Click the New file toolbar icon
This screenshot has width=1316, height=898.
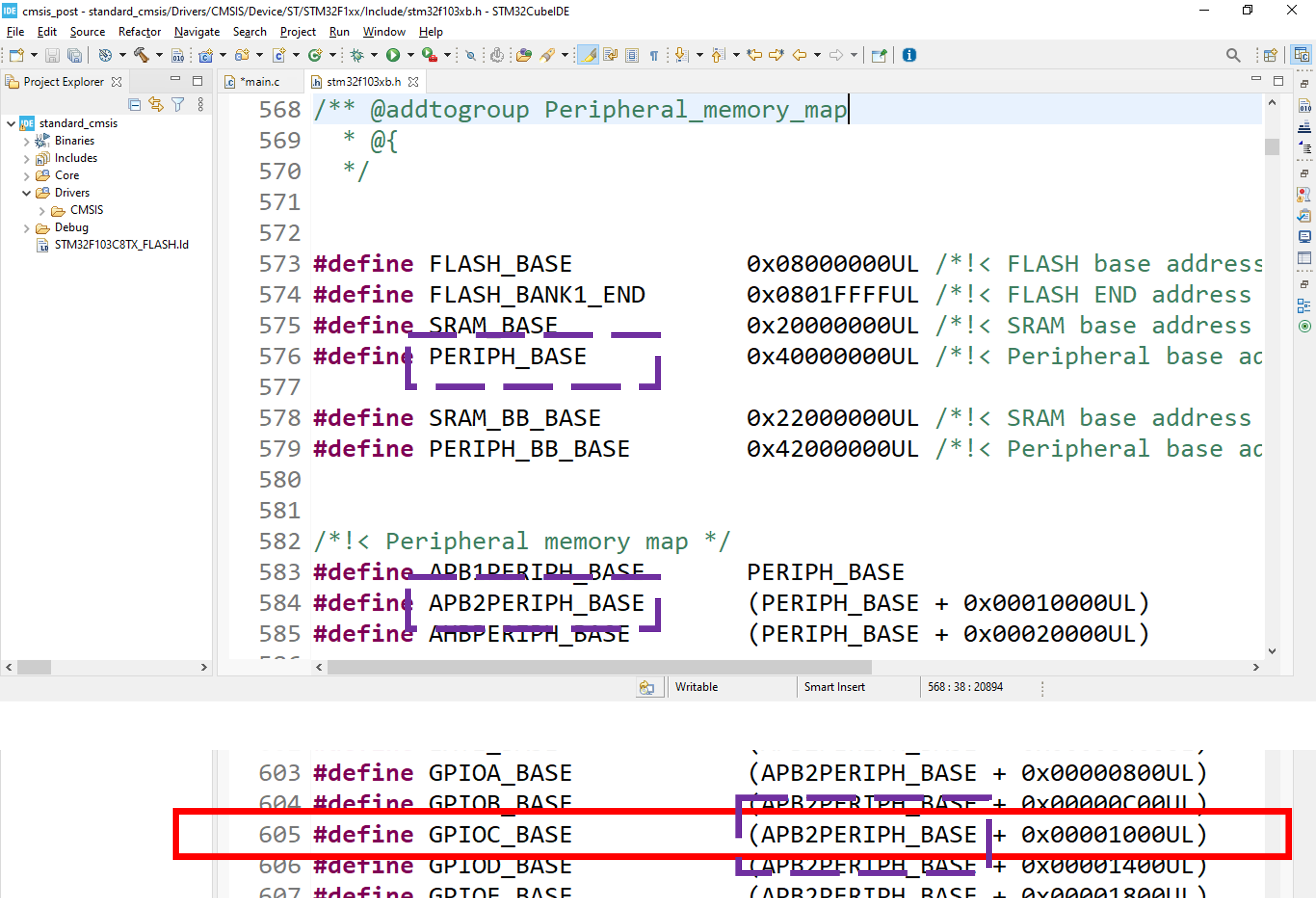16,55
